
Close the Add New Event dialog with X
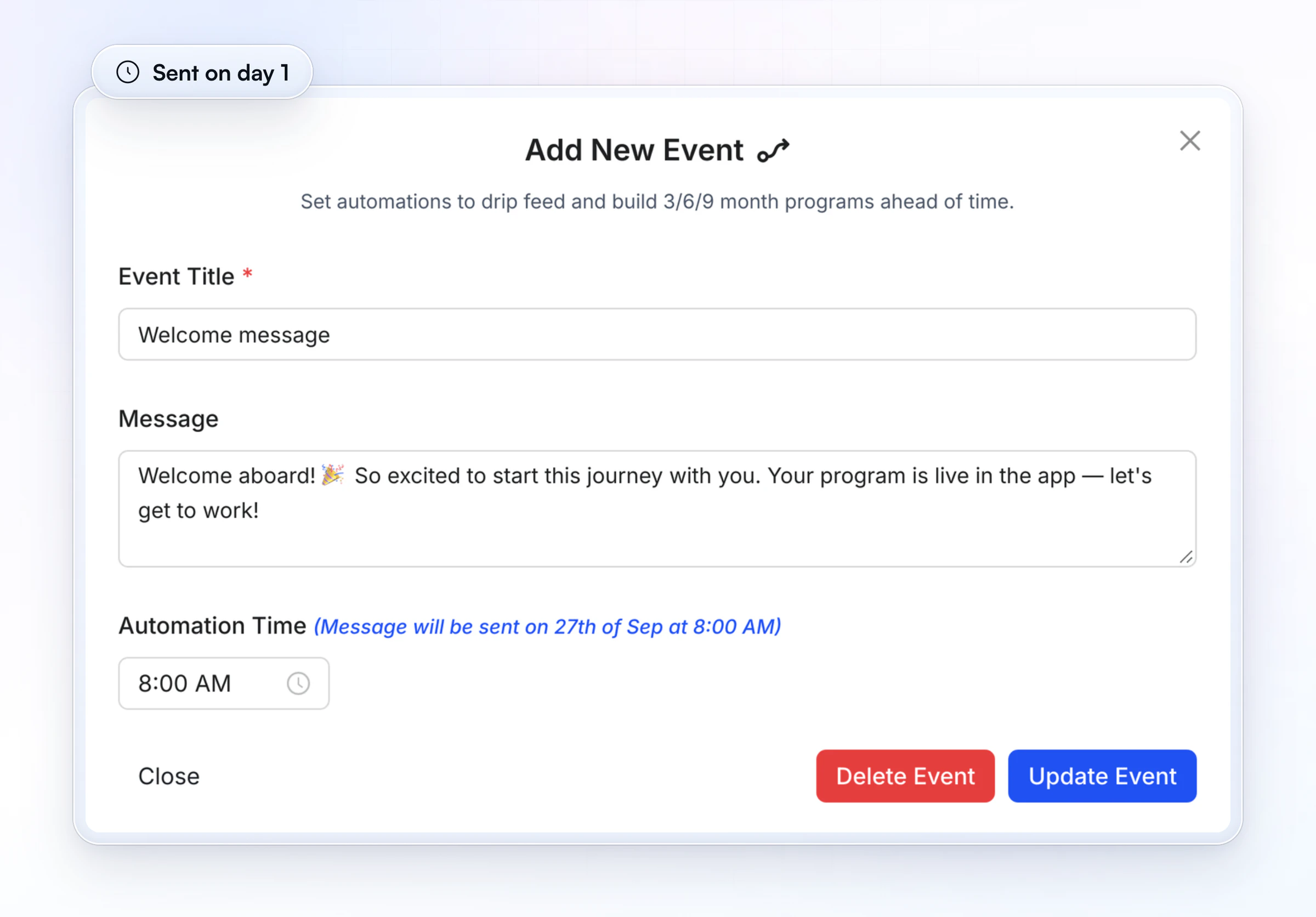click(1189, 140)
